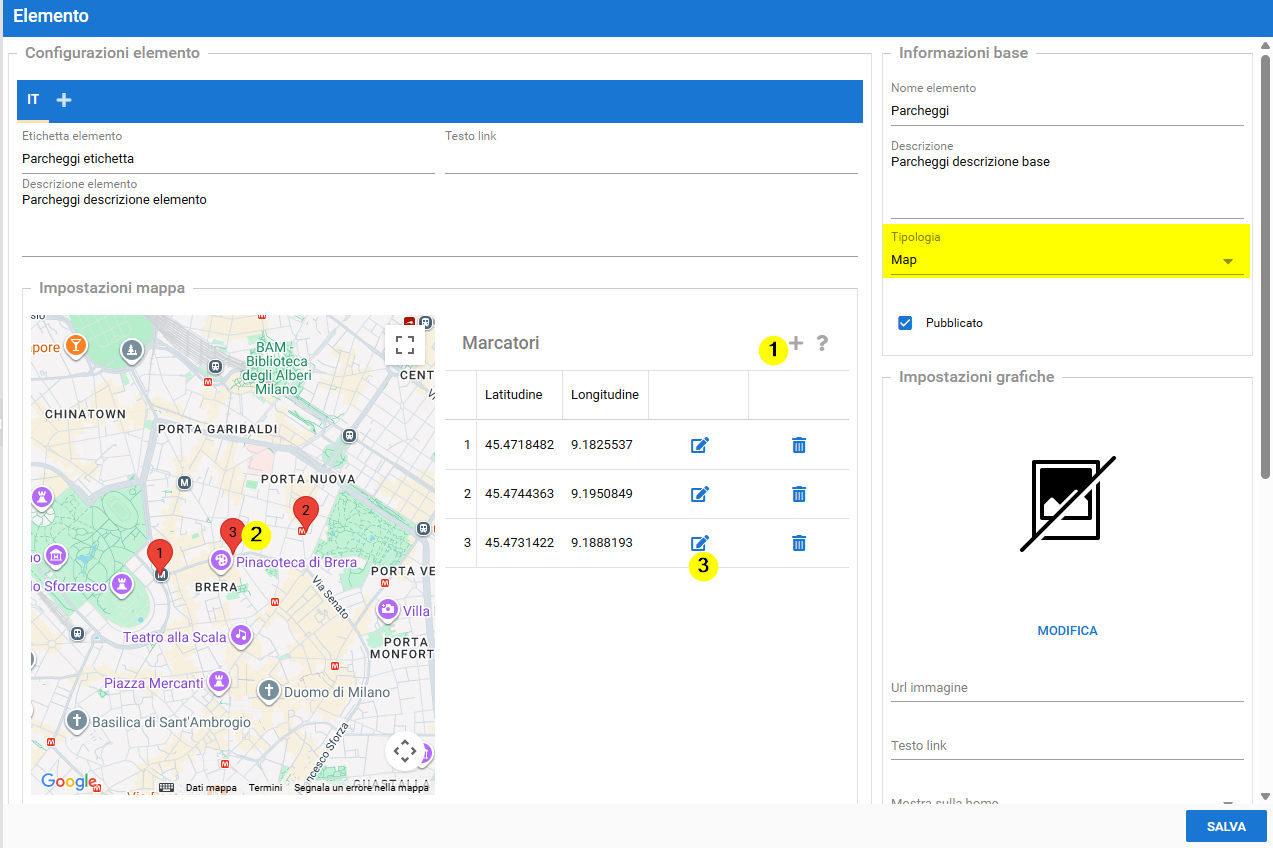Open the Tipologia dropdown
Image resolution: width=1273 pixels, height=848 pixels.
[1066, 260]
